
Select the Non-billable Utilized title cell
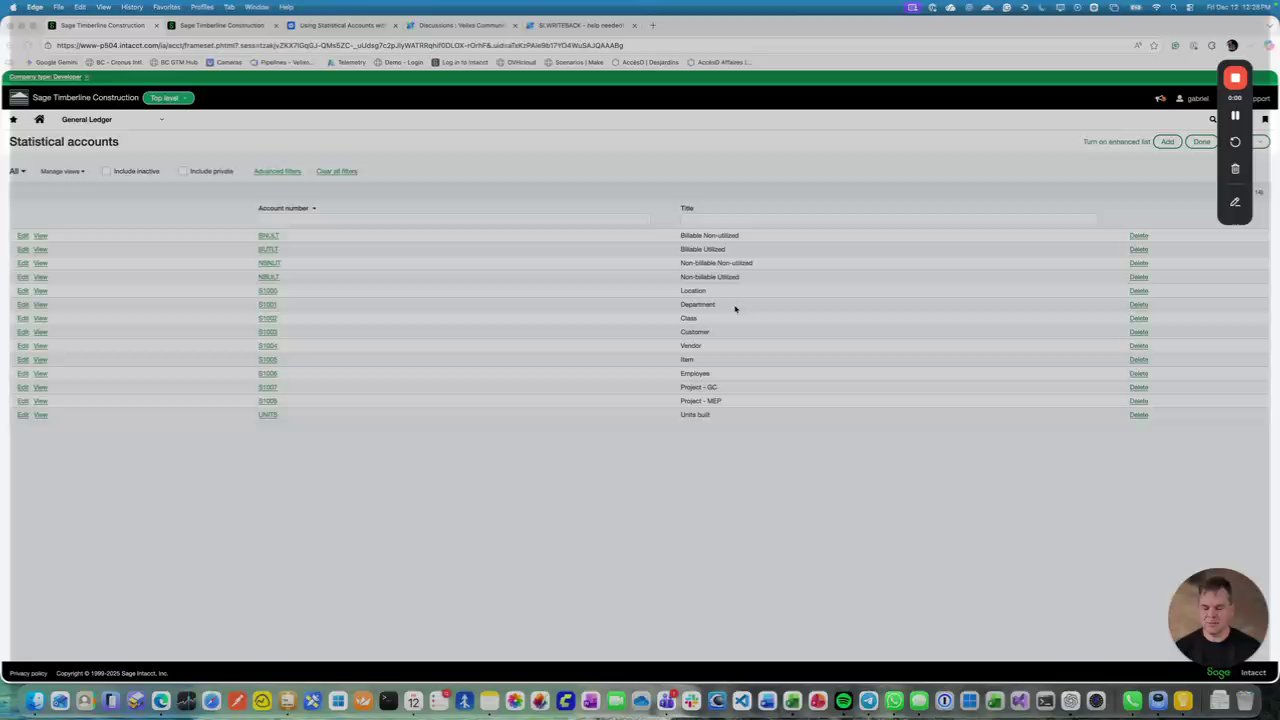click(x=710, y=277)
